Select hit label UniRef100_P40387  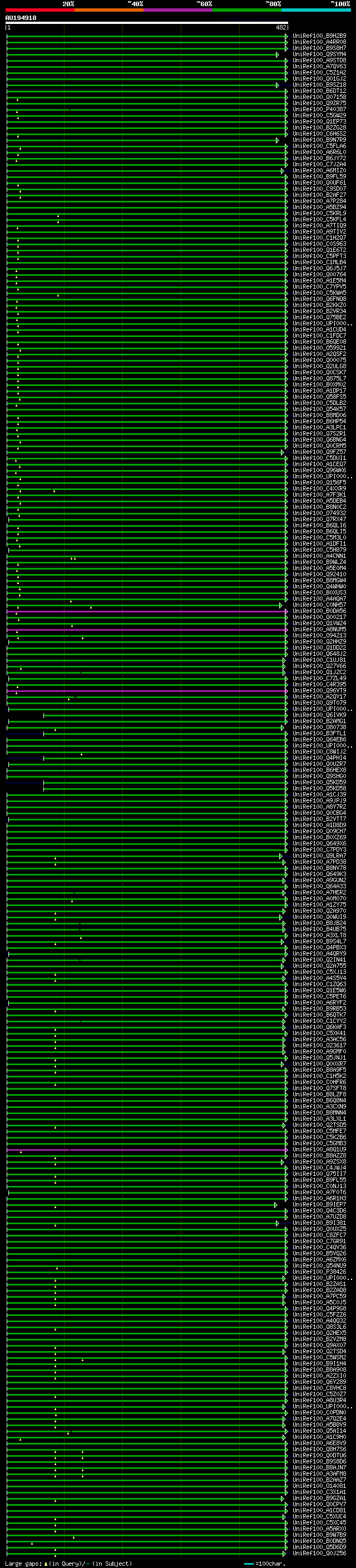point(319,109)
